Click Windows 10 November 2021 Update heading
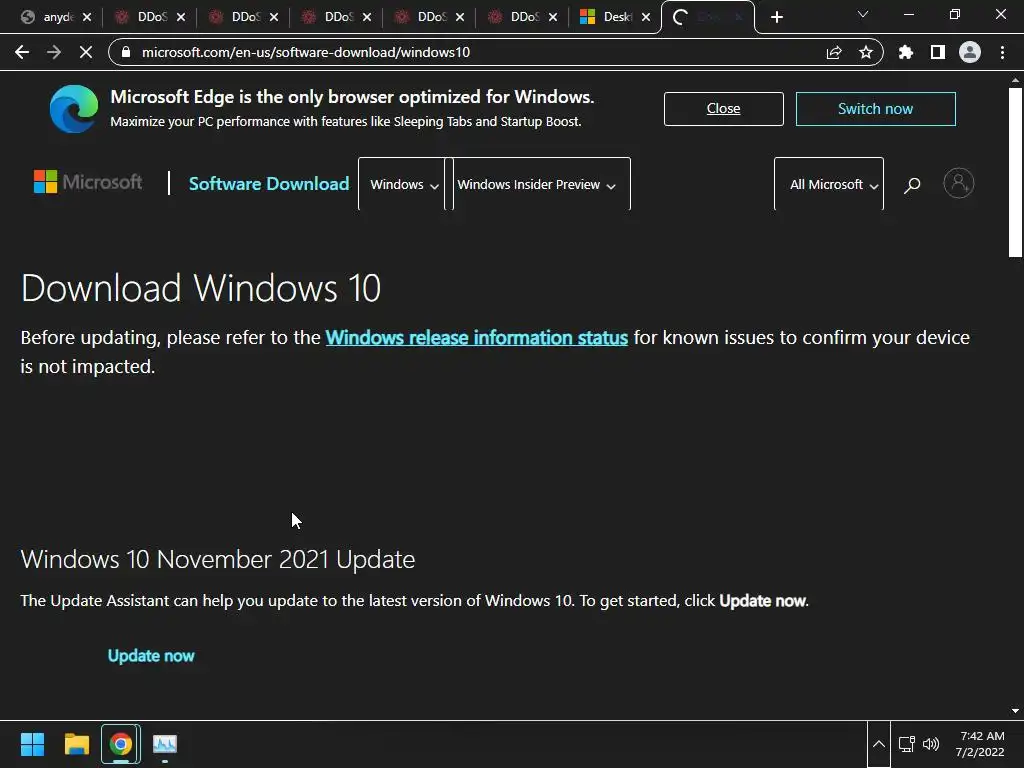 pyautogui.click(x=217, y=560)
